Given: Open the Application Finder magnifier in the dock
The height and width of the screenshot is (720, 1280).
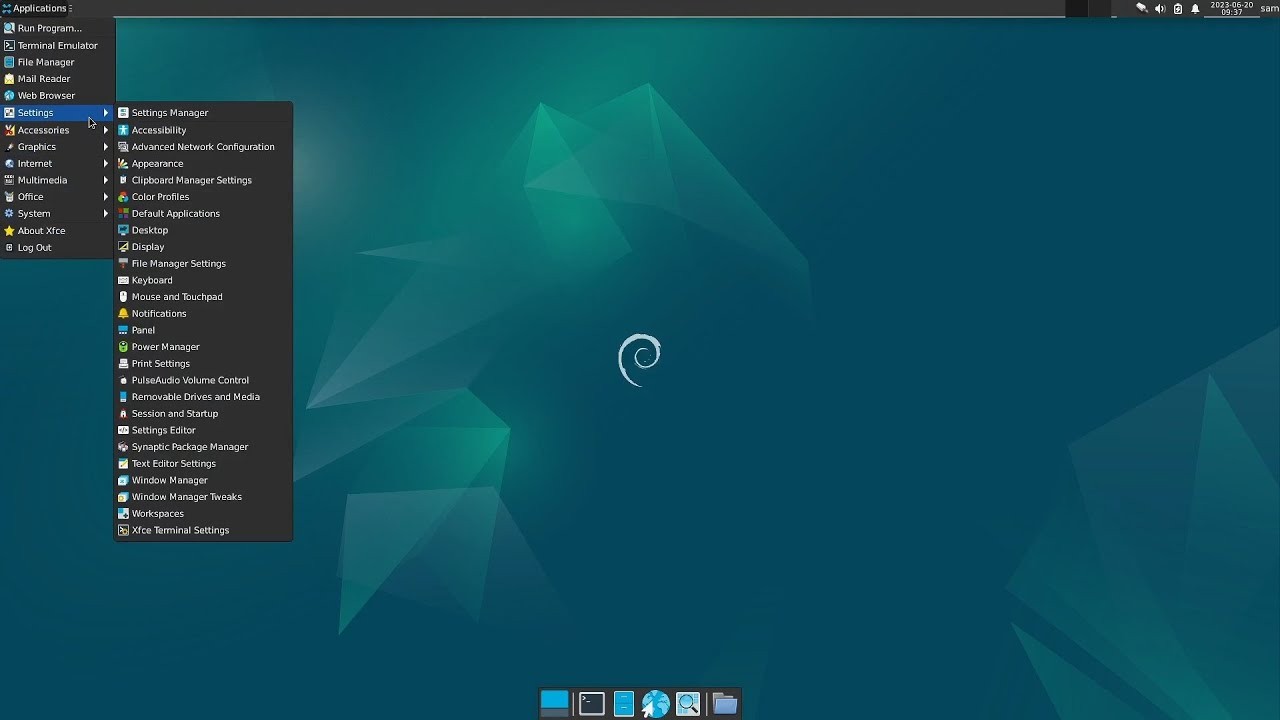Looking at the screenshot, I should [x=688, y=703].
